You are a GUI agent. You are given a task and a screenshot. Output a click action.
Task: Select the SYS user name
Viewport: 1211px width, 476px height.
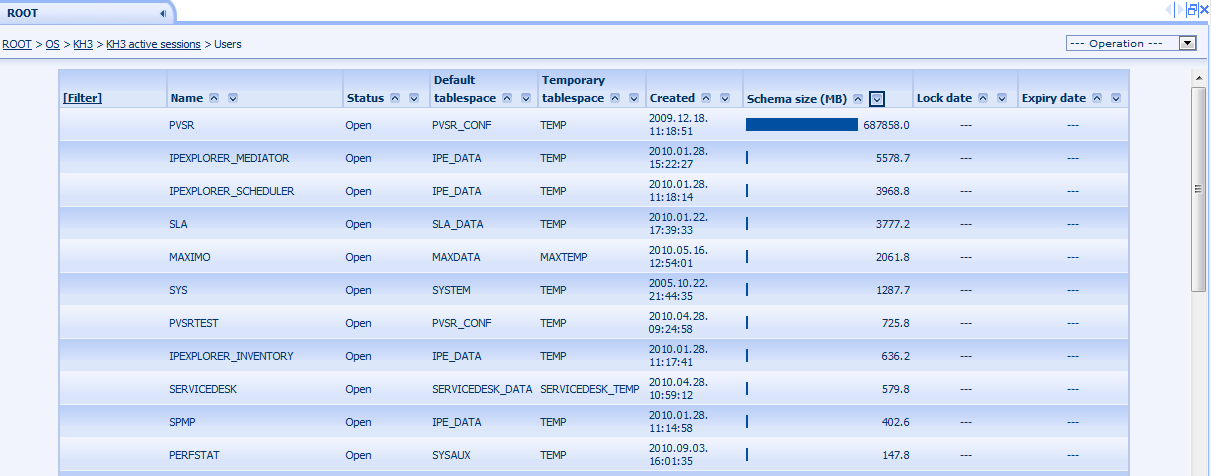coord(179,290)
